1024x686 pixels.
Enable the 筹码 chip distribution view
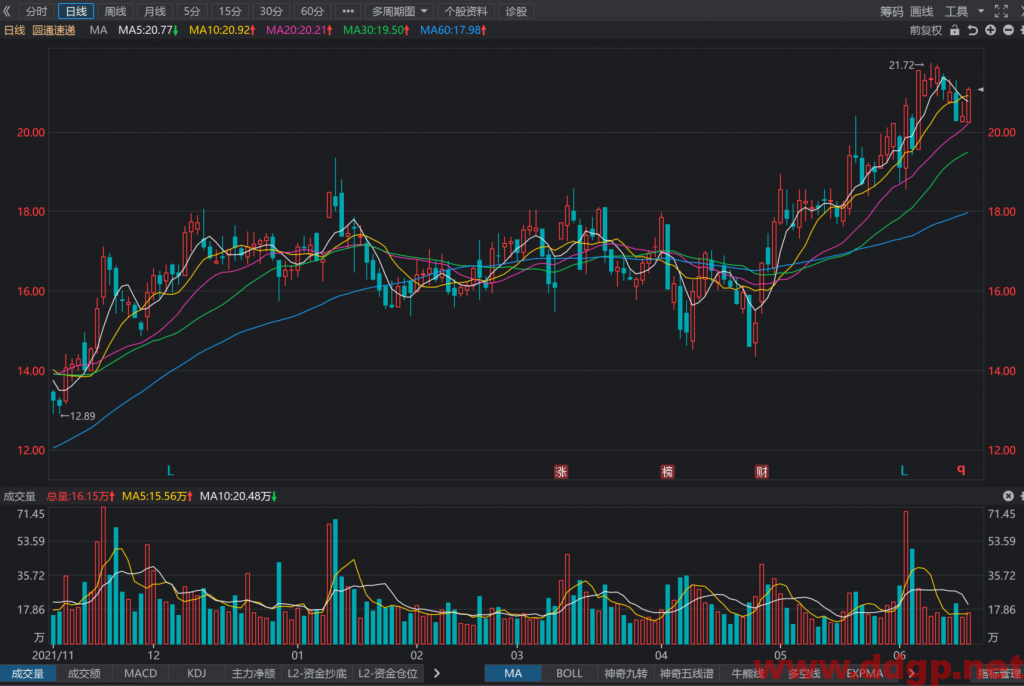click(891, 11)
